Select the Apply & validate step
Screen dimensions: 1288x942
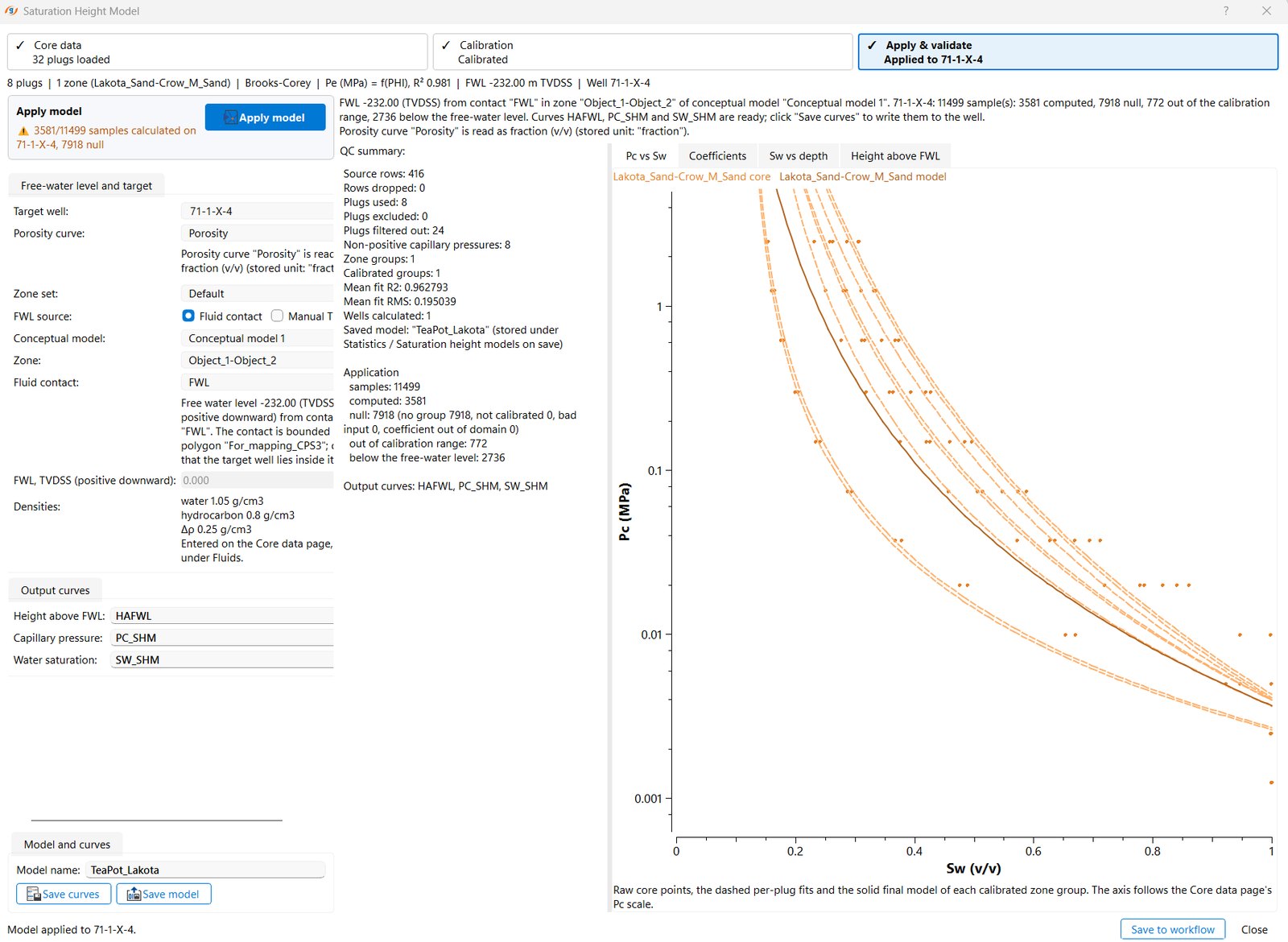click(1067, 52)
